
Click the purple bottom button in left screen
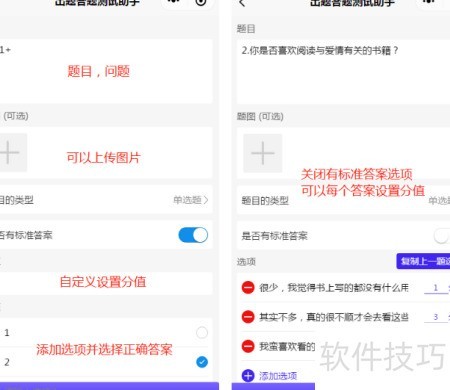(x=109, y=386)
